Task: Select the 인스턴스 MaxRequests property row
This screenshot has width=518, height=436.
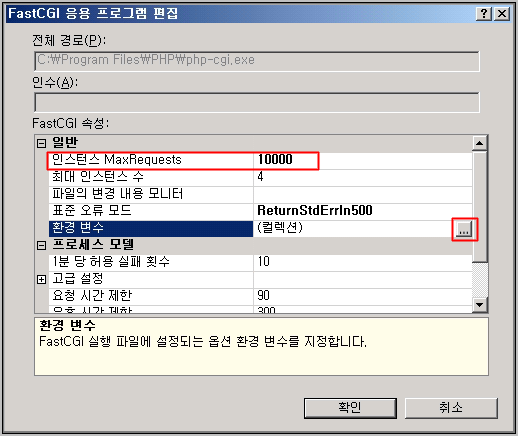Action: point(260,161)
